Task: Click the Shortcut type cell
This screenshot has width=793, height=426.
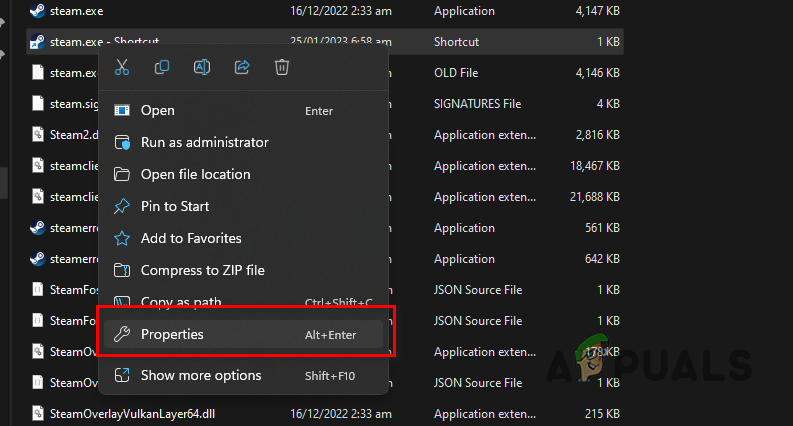Action: (x=456, y=41)
